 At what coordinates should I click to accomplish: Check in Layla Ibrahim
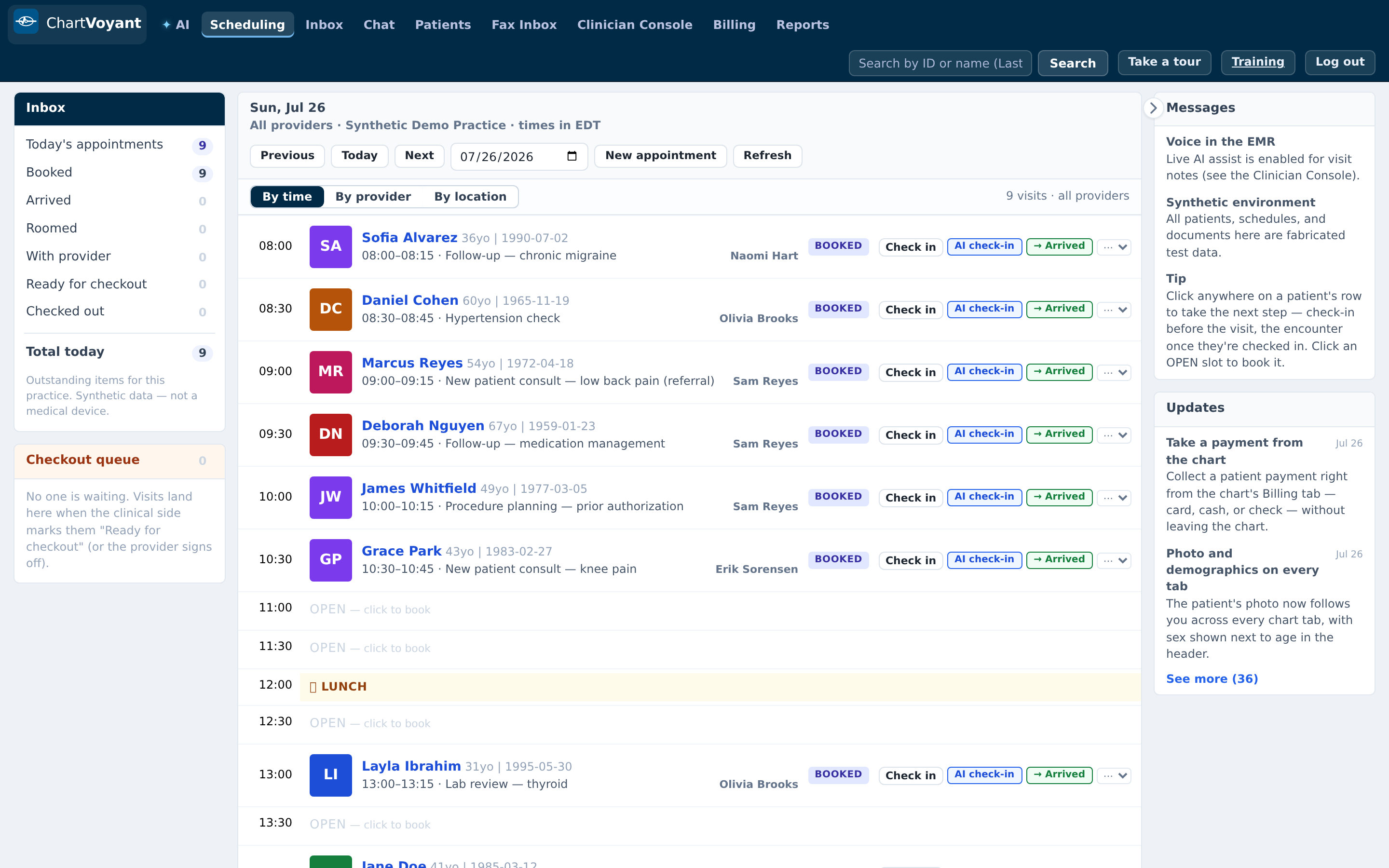pos(910,775)
